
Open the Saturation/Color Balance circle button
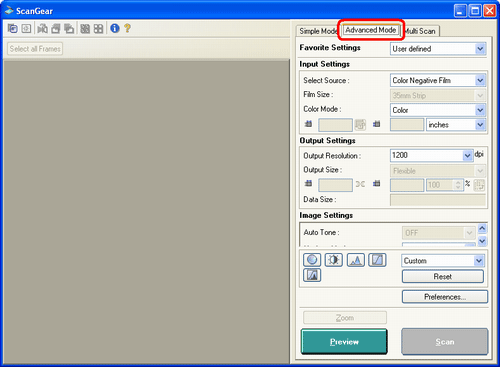click(x=312, y=260)
